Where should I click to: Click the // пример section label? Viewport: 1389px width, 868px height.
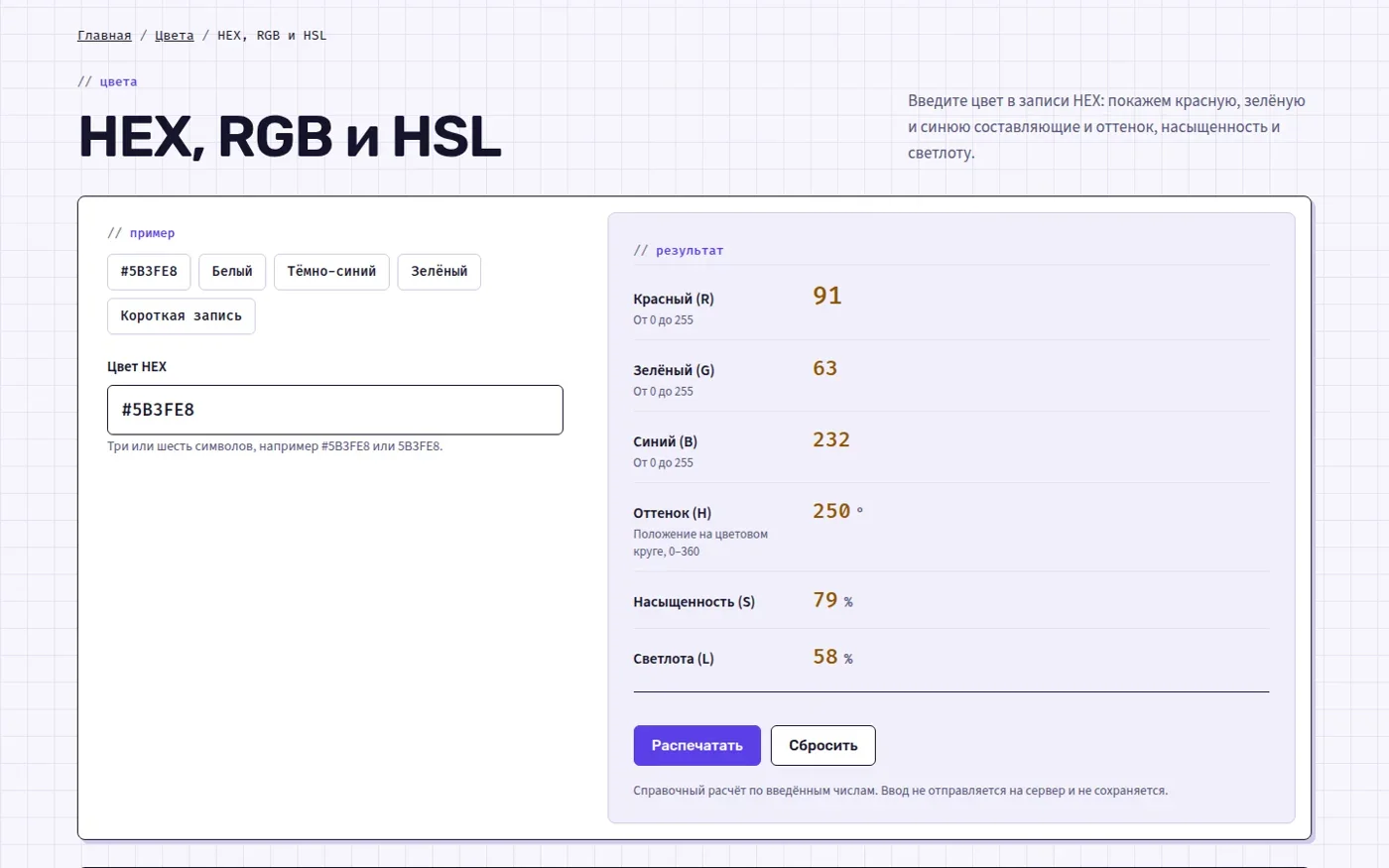(x=141, y=233)
